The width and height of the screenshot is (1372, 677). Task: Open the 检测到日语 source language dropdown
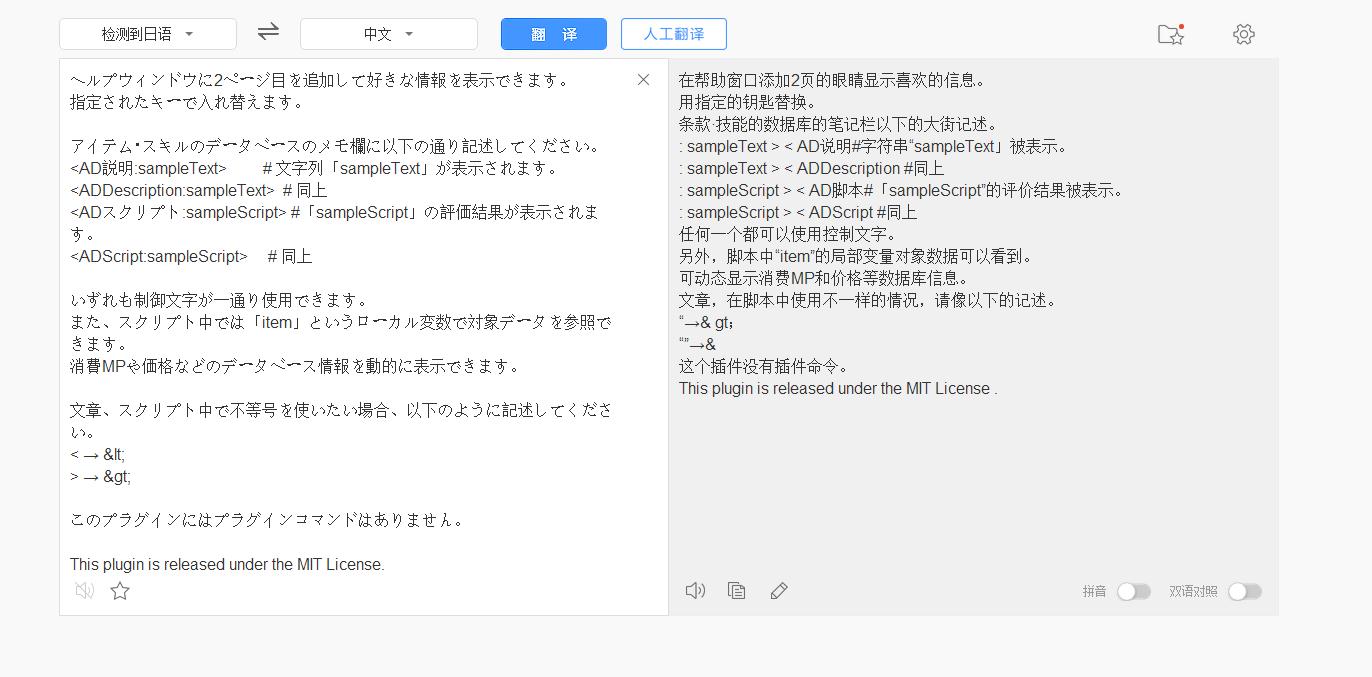click(x=148, y=34)
